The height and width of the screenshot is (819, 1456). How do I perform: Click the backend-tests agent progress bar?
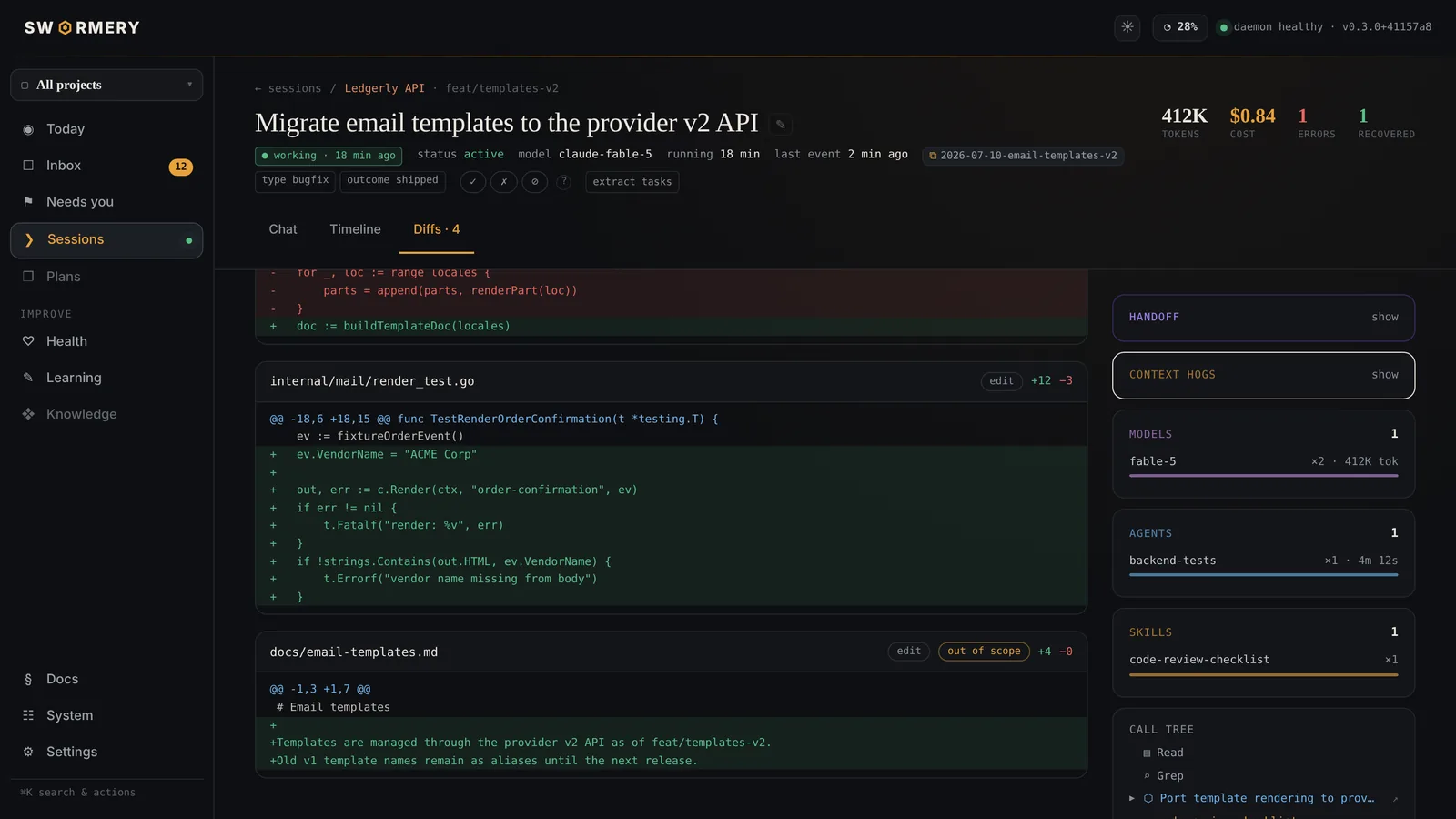[x=1264, y=575]
